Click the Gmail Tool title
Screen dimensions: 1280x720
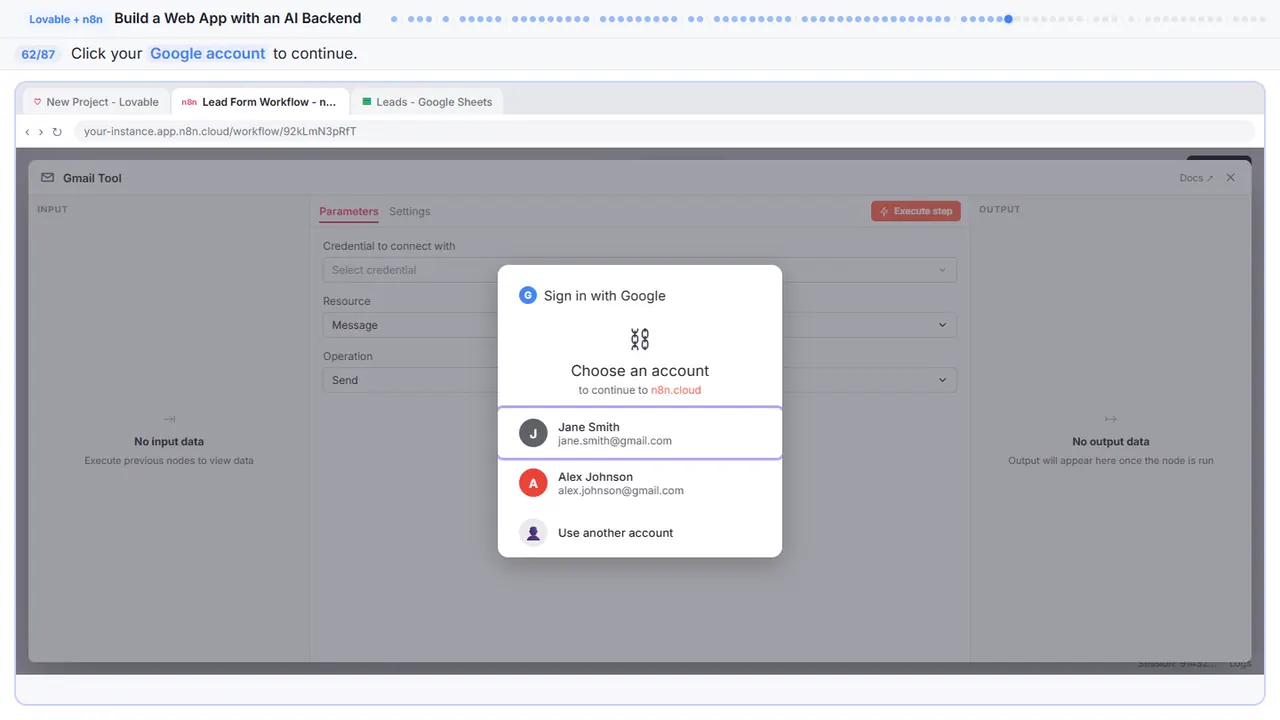(92, 178)
